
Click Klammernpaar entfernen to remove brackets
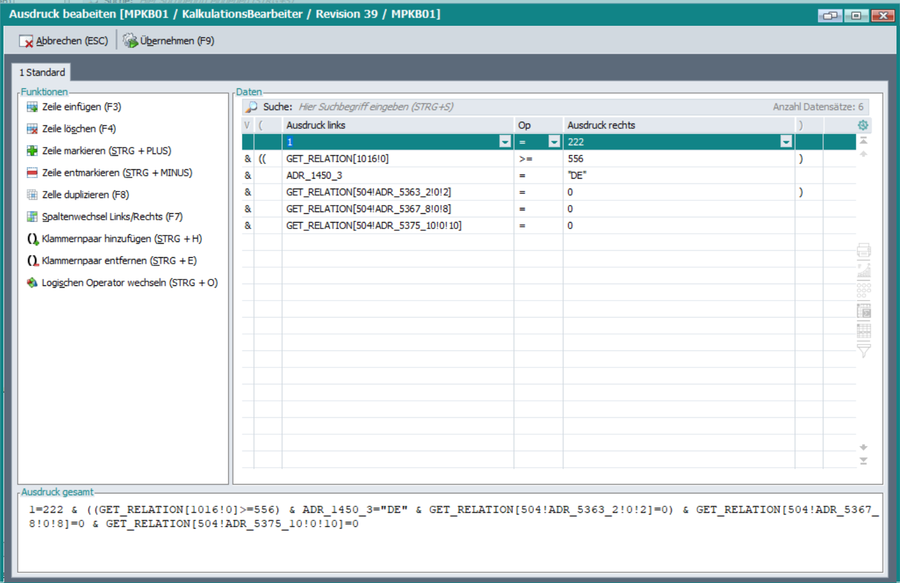(x=118, y=261)
